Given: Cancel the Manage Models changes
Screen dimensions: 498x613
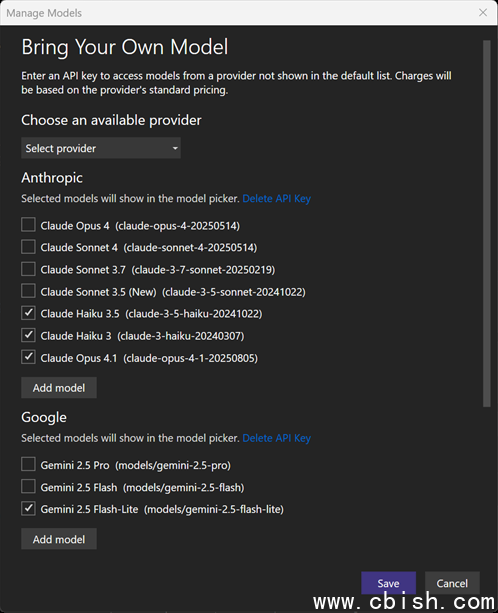Looking at the screenshot, I should coord(452,583).
